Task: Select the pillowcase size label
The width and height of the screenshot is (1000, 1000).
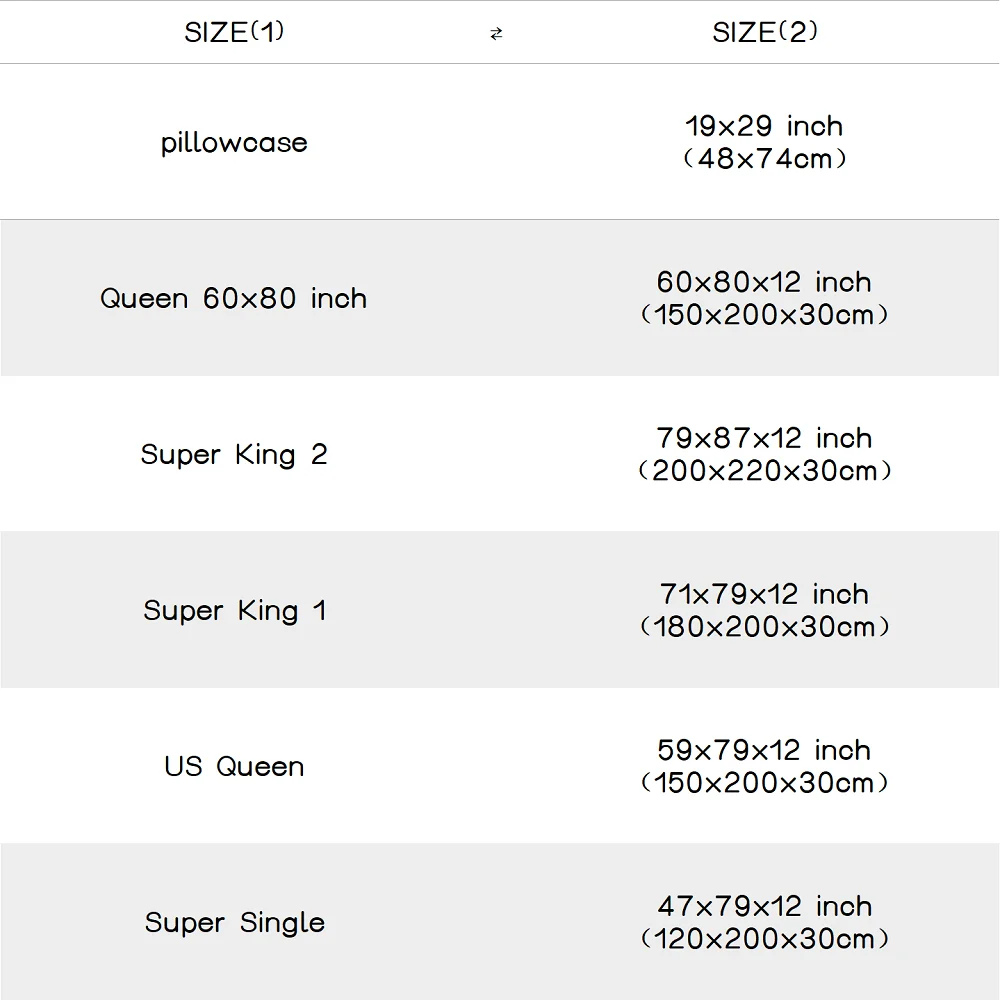Action: (x=234, y=143)
